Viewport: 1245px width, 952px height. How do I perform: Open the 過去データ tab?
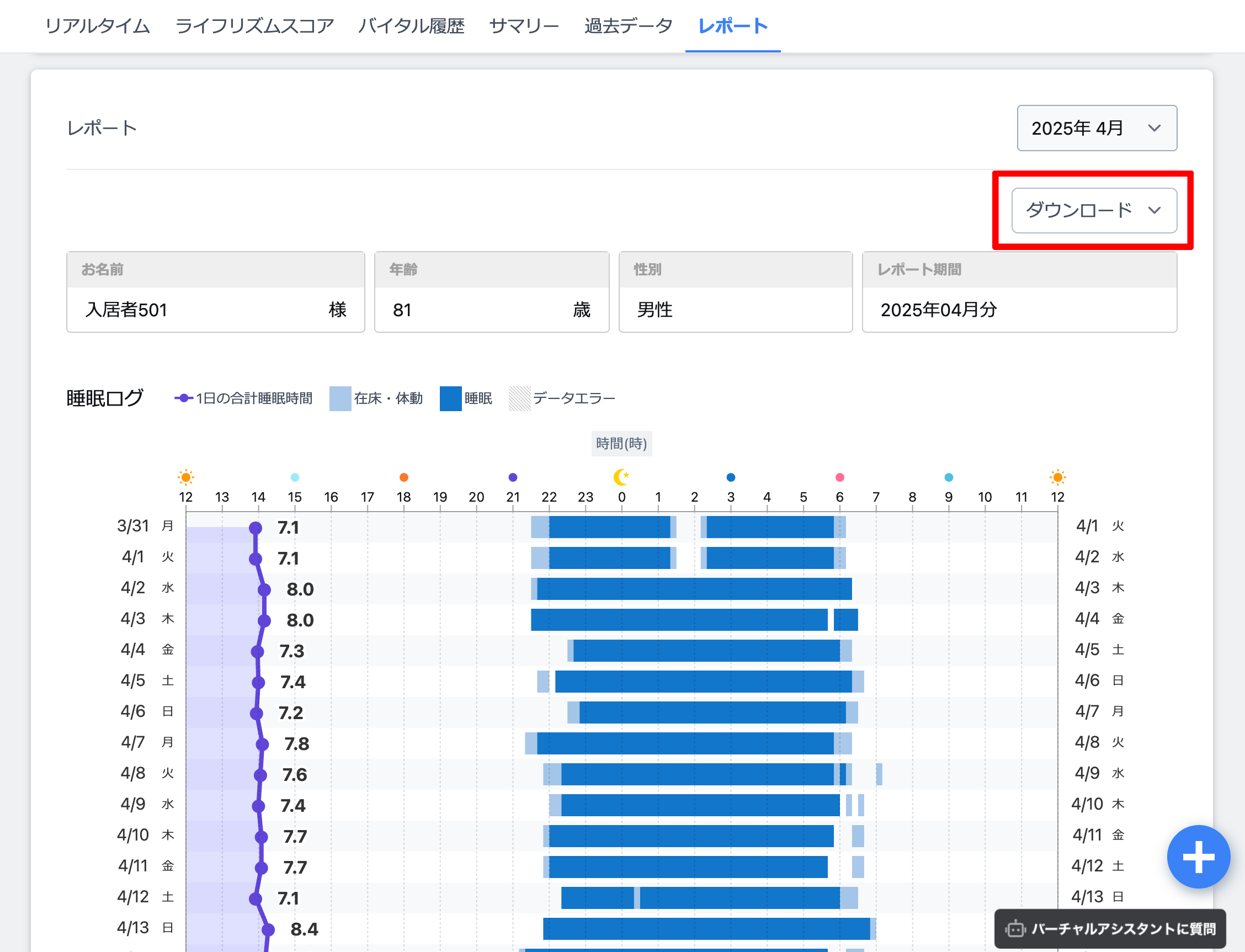[629, 26]
